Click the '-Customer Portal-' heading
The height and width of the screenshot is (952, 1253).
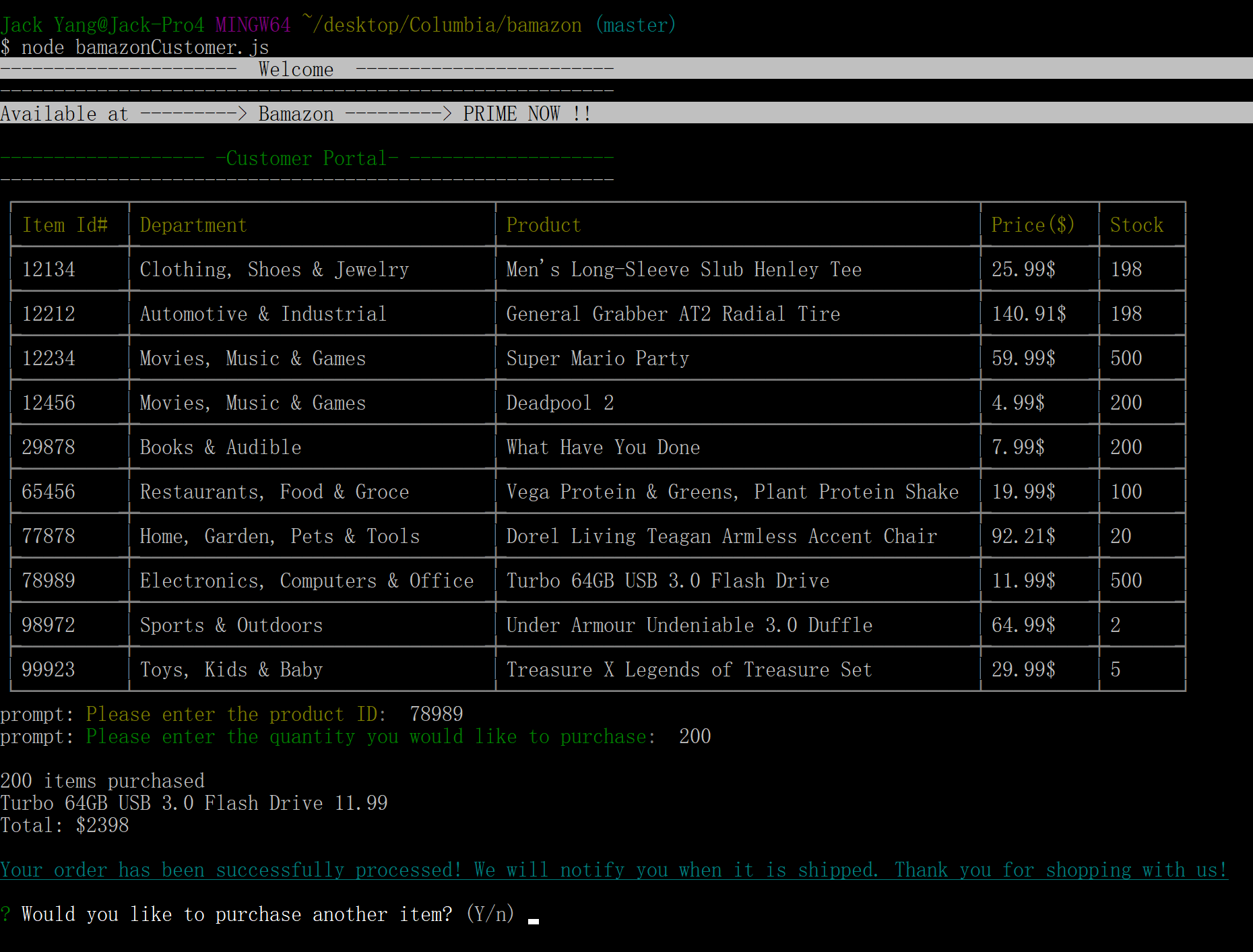307,158
